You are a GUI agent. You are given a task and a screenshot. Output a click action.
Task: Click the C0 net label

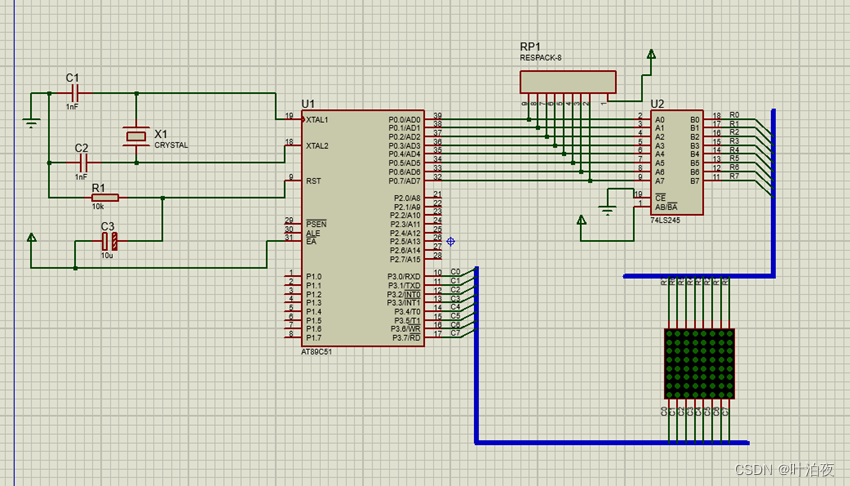coord(455,271)
